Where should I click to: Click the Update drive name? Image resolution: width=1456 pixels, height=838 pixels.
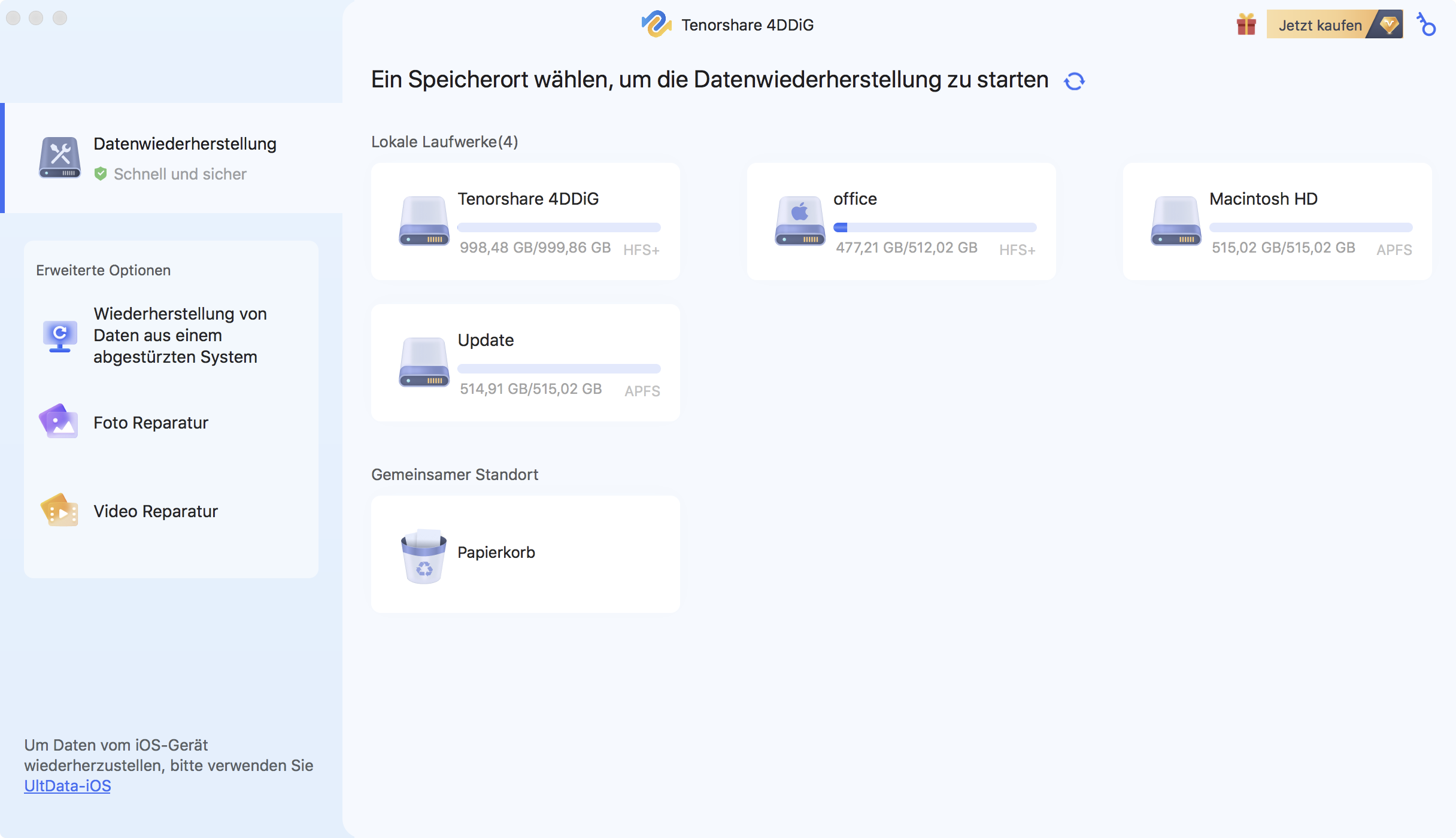coord(486,340)
